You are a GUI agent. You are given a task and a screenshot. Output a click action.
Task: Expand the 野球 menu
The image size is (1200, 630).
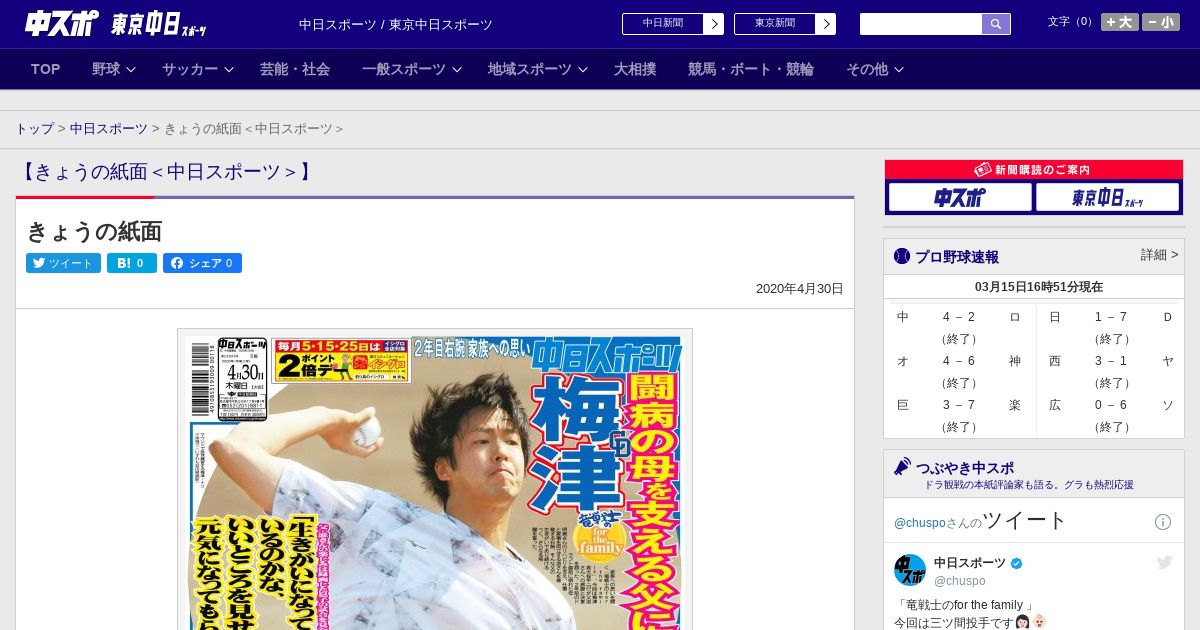113,69
